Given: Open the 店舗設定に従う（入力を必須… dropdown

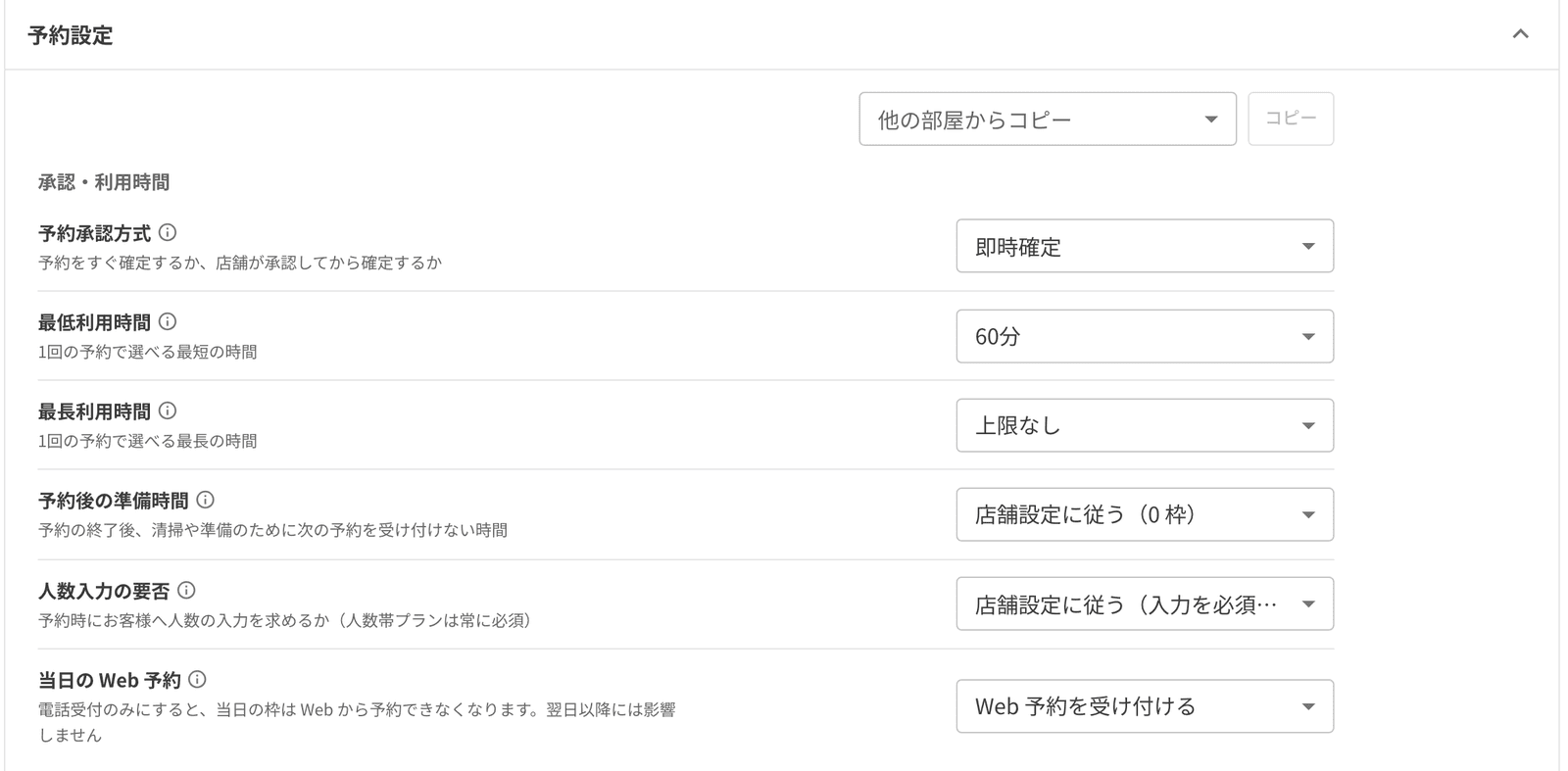Looking at the screenshot, I should point(1145,603).
